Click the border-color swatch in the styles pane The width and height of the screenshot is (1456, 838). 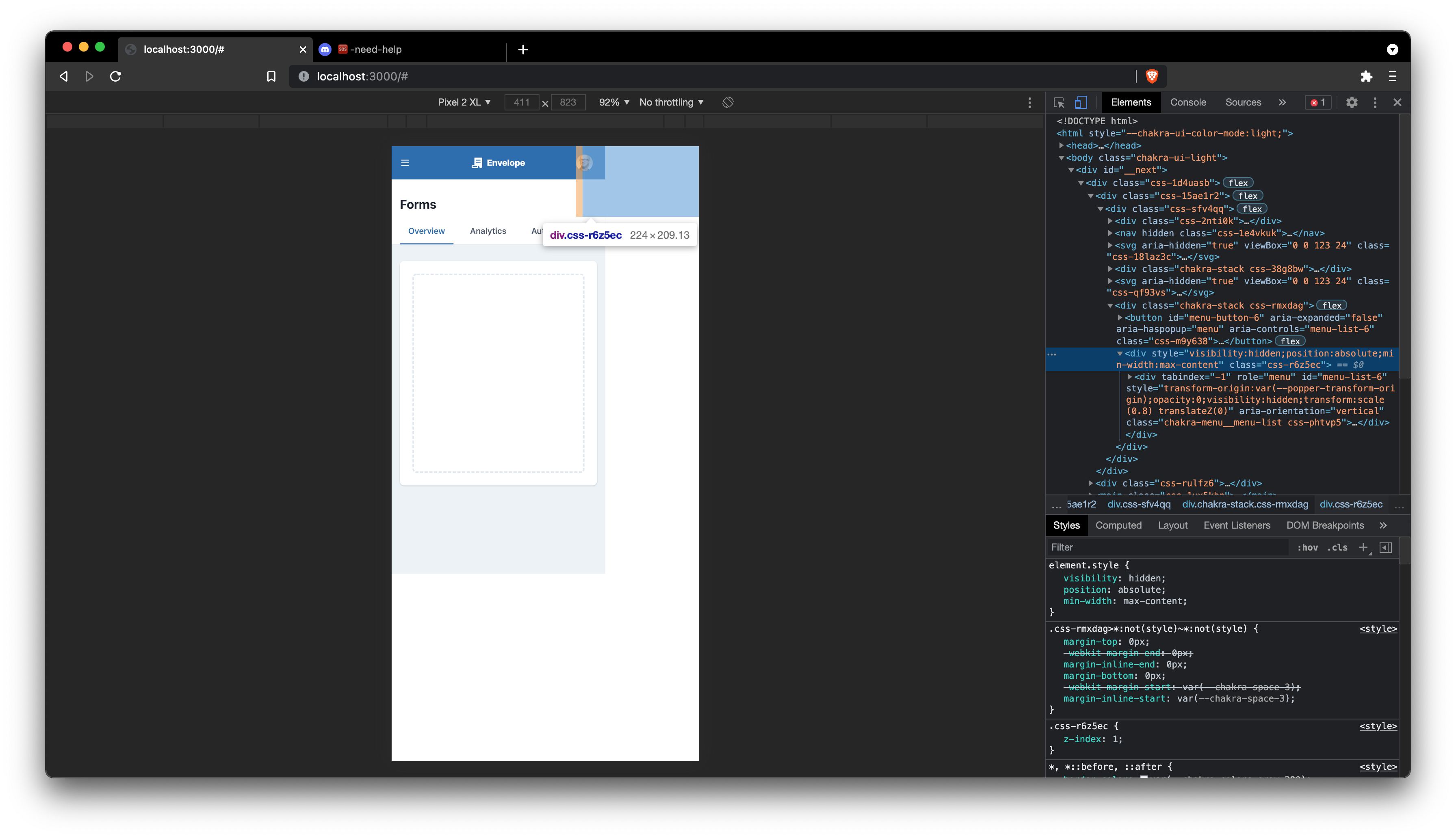point(1144,778)
